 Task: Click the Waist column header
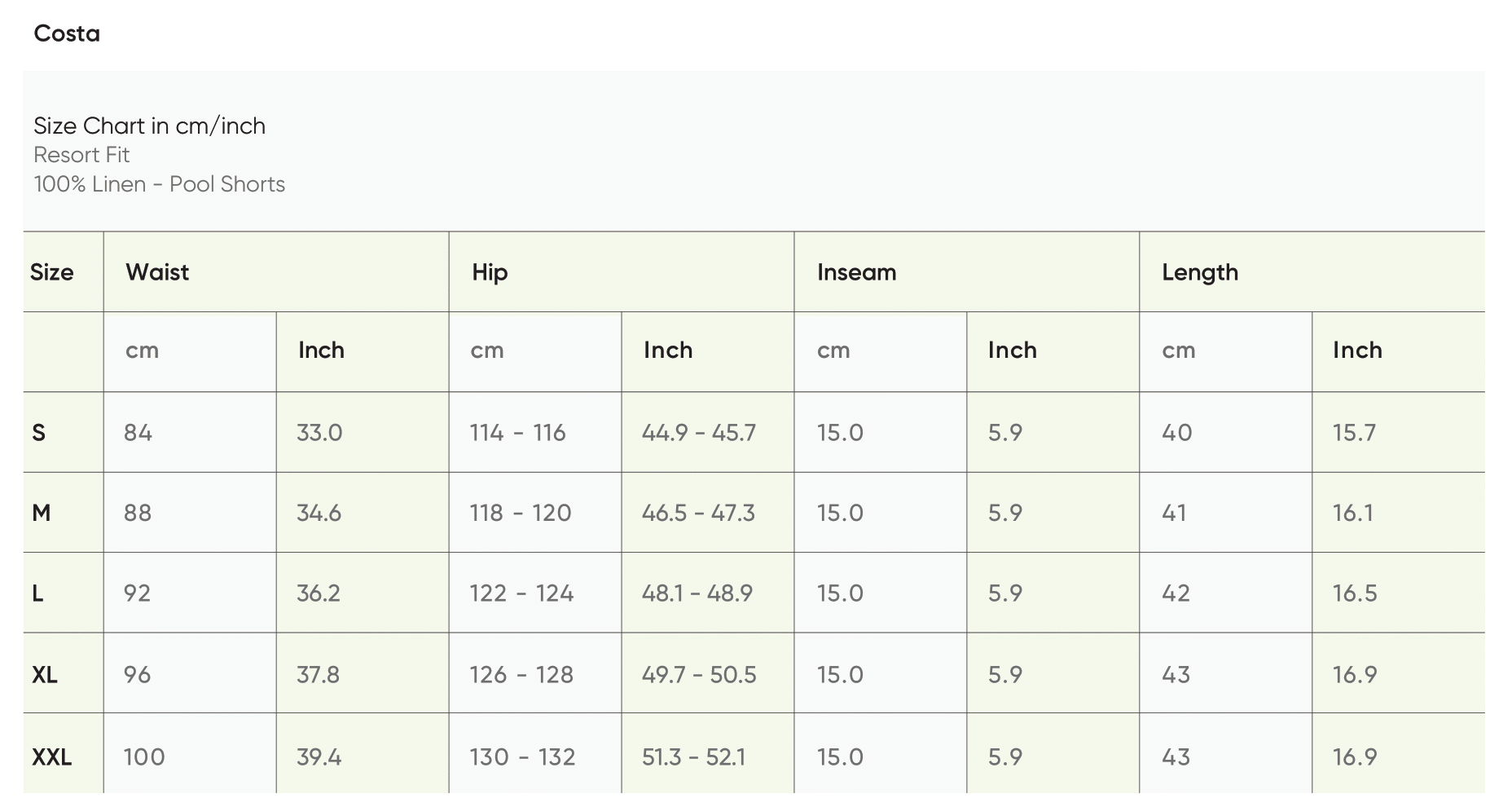(157, 272)
